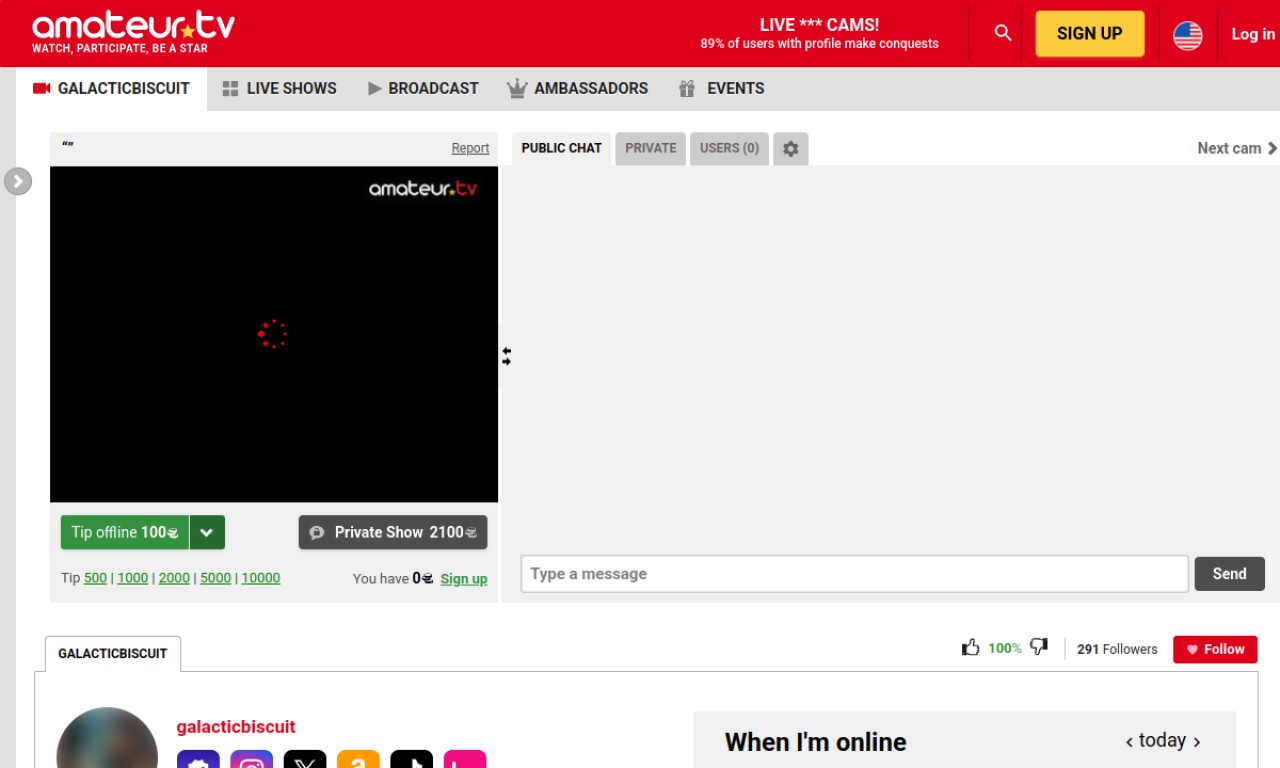1280x768 pixels.
Task: Click the Type a message field
Action: 854,574
